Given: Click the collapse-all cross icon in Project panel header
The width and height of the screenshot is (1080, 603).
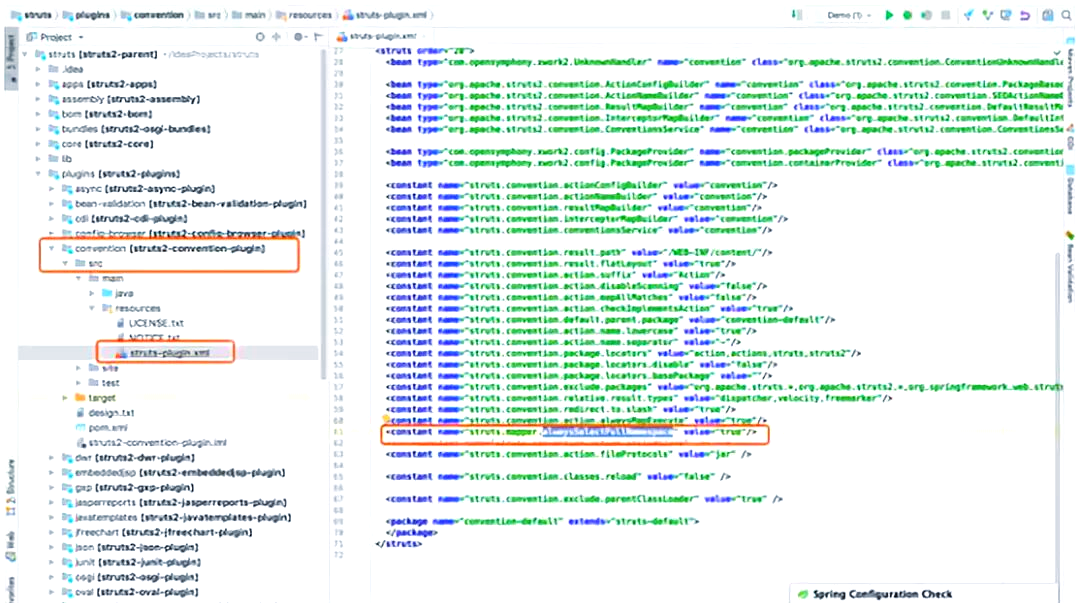Looking at the screenshot, I should (x=276, y=37).
